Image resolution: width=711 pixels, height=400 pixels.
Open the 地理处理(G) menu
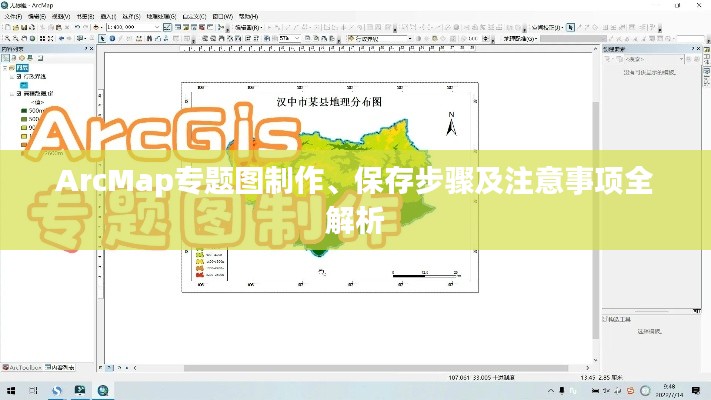[161, 17]
